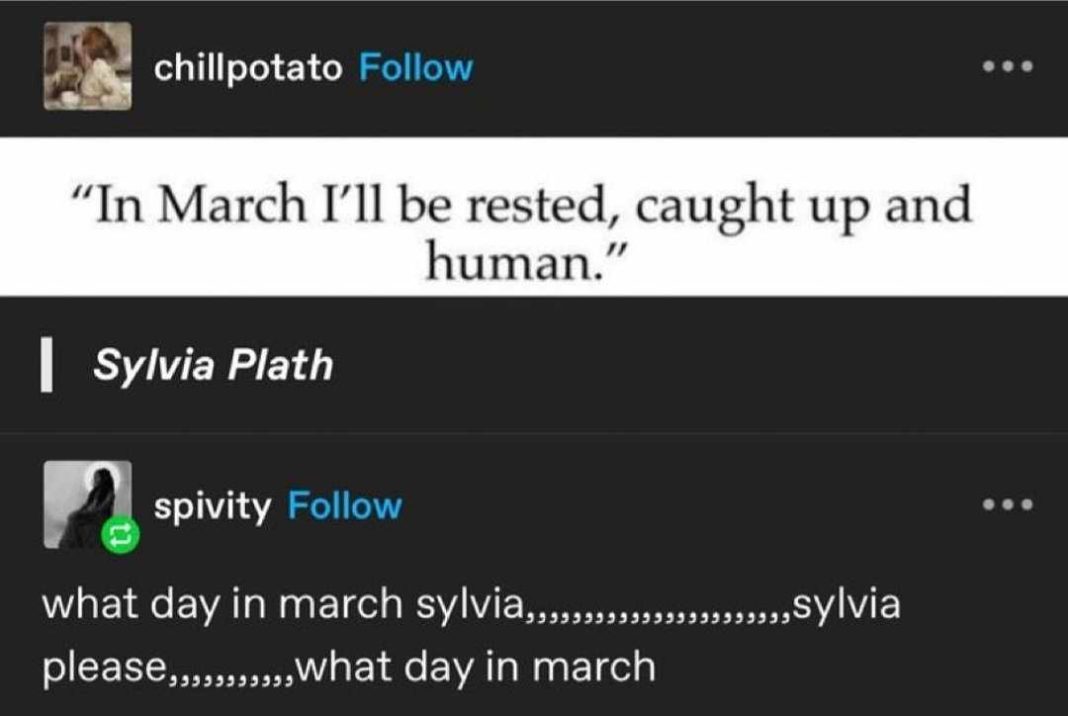Open chillpotato's avatar picture
Image resolution: width=1068 pixels, height=716 pixels.
point(88,66)
